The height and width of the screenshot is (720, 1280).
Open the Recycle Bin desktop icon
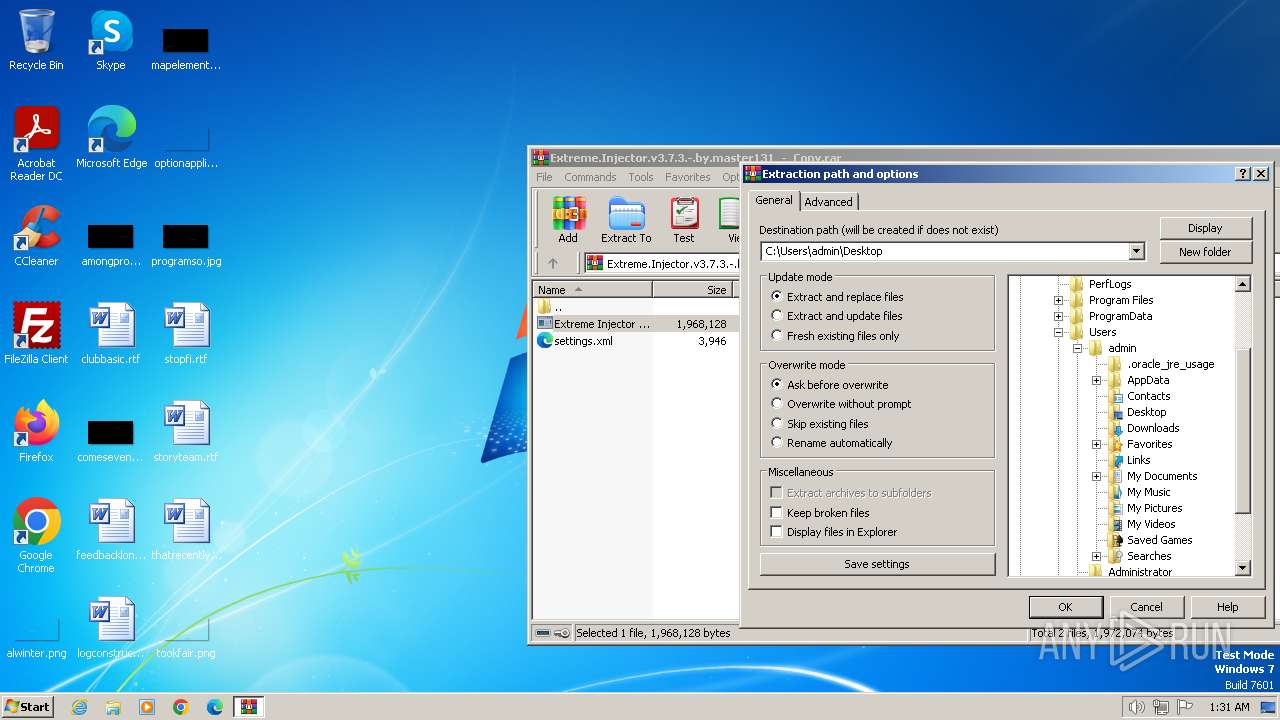36,40
